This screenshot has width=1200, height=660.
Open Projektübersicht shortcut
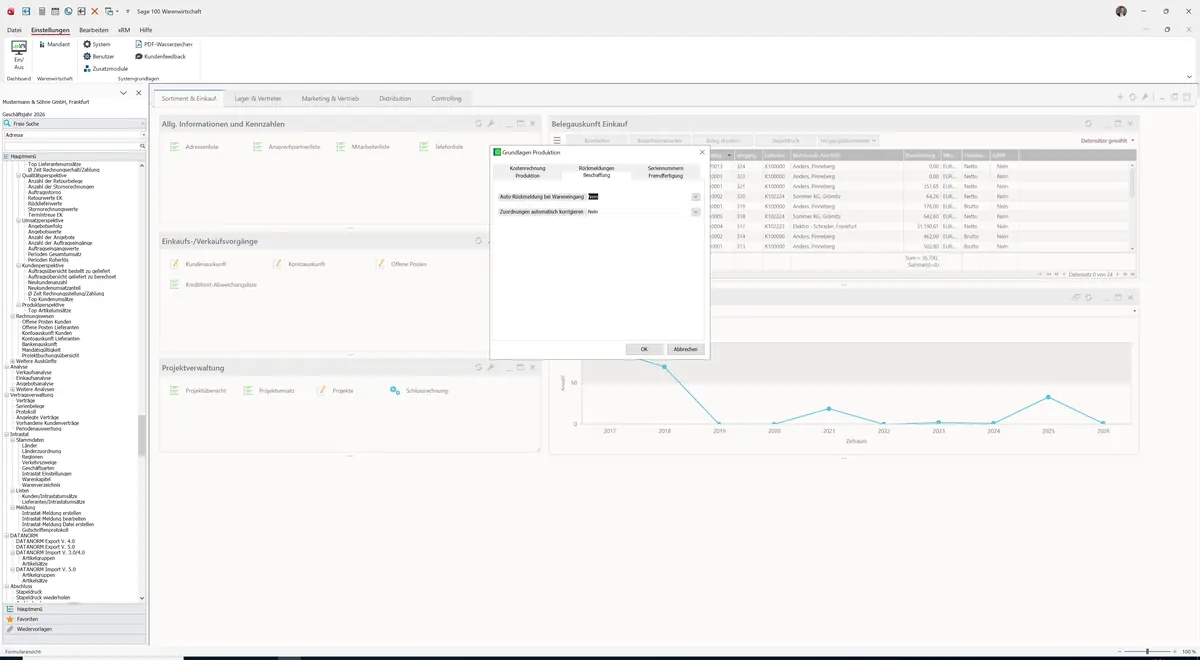point(198,391)
